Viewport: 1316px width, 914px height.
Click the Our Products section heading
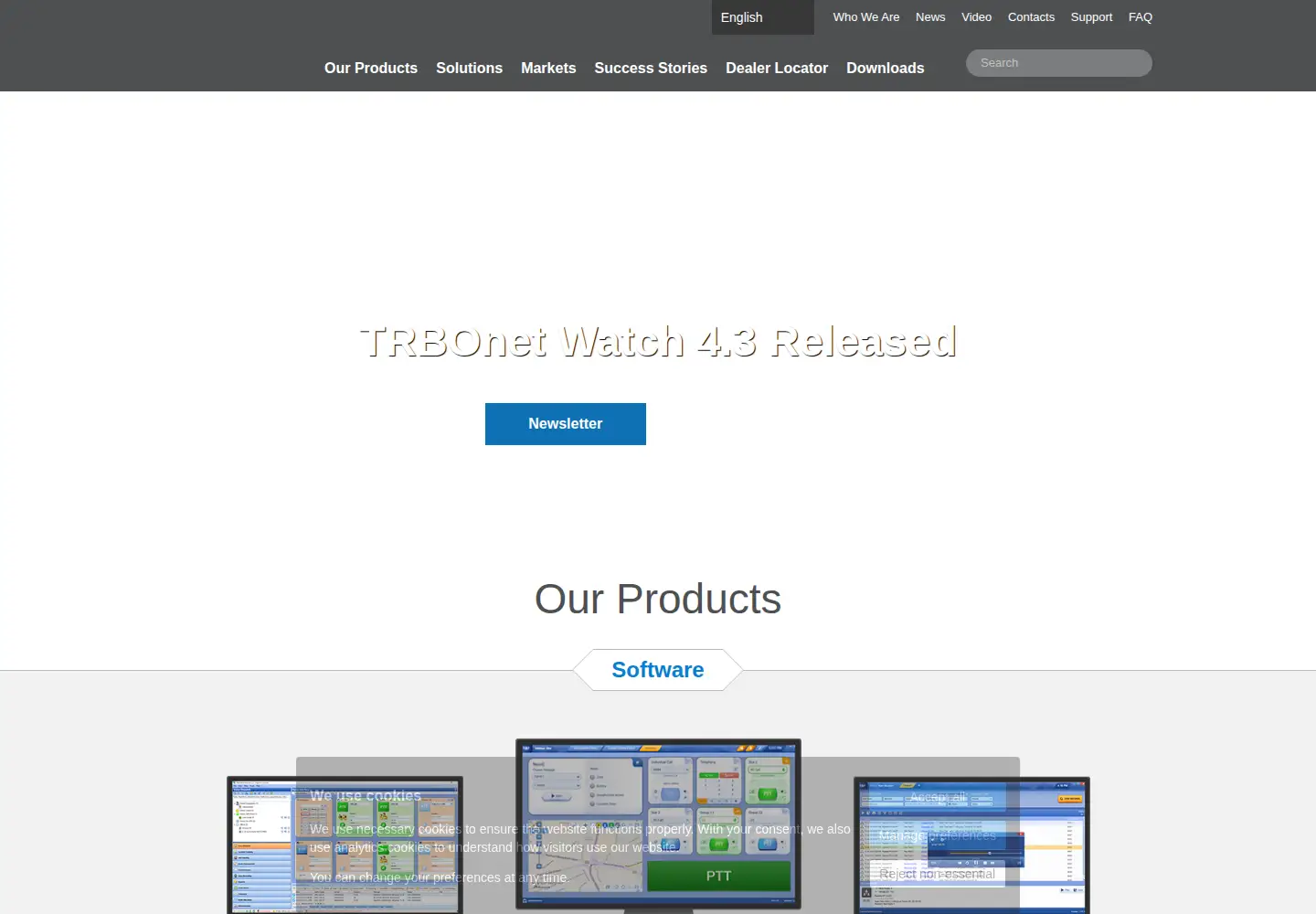pyautogui.click(x=658, y=600)
